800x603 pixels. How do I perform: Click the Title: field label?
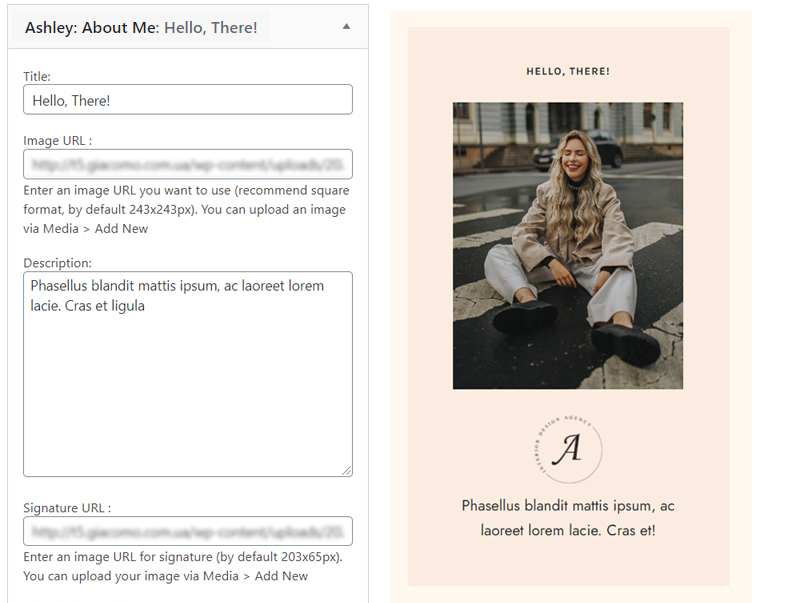(37, 76)
